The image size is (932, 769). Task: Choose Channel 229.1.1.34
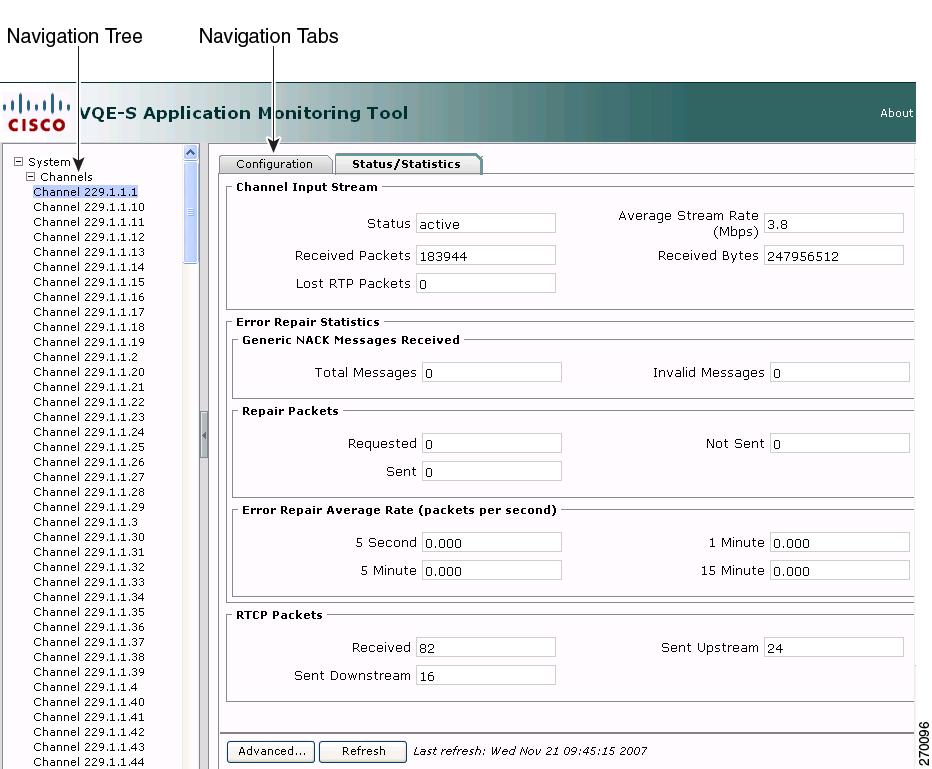pyautogui.click(x=89, y=597)
